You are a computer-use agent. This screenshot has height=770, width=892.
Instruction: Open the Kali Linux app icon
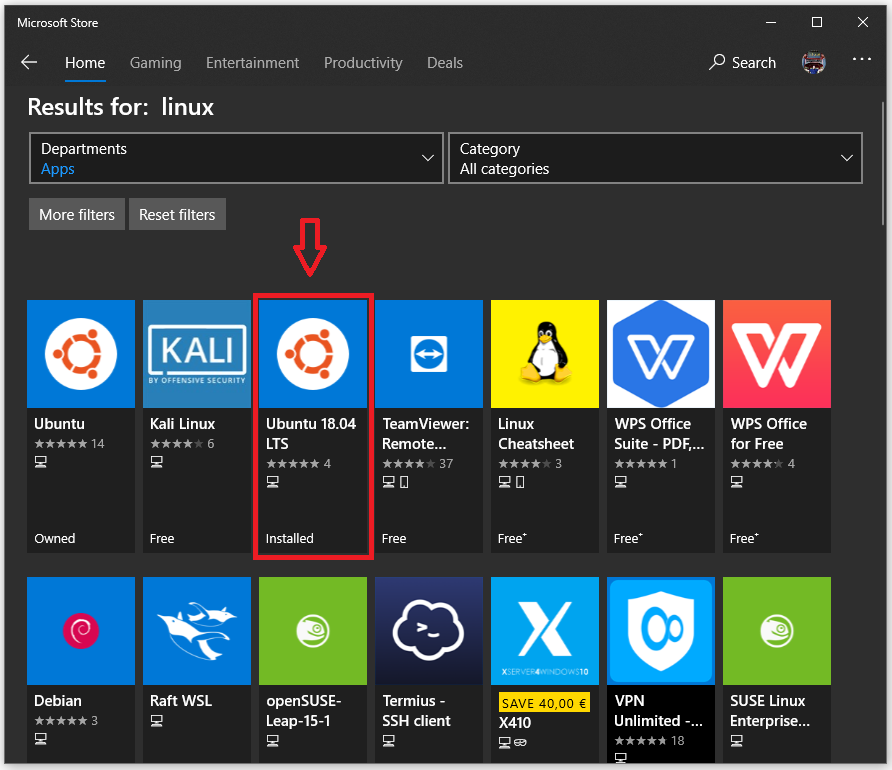pyautogui.click(x=197, y=354)
